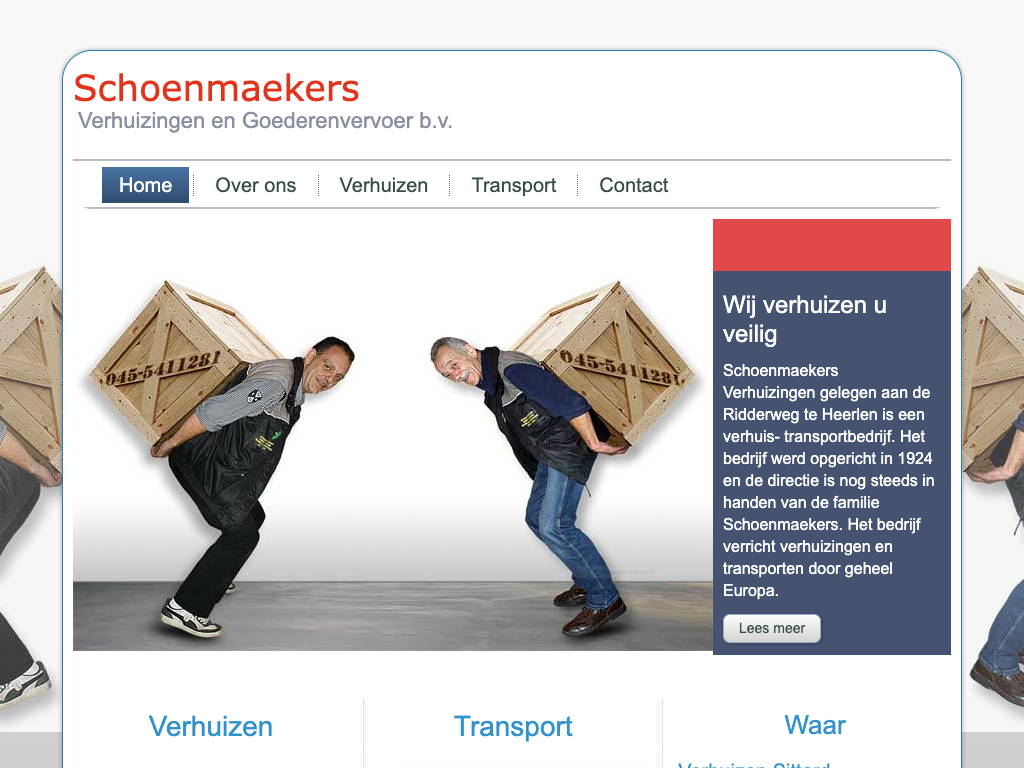Click the Lees meer button
The height and width of the screenshot is (768, 1024).
[x=772, y=628]
